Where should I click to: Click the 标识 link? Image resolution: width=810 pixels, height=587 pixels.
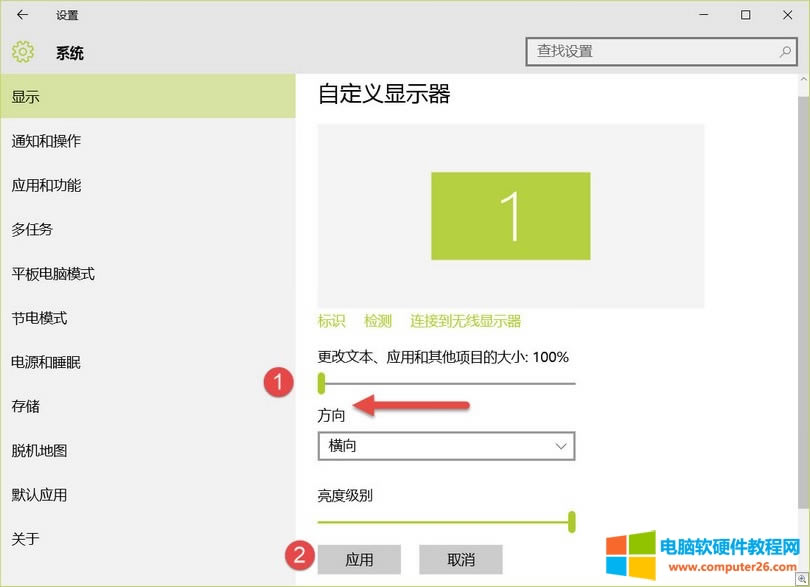[331, 321]
